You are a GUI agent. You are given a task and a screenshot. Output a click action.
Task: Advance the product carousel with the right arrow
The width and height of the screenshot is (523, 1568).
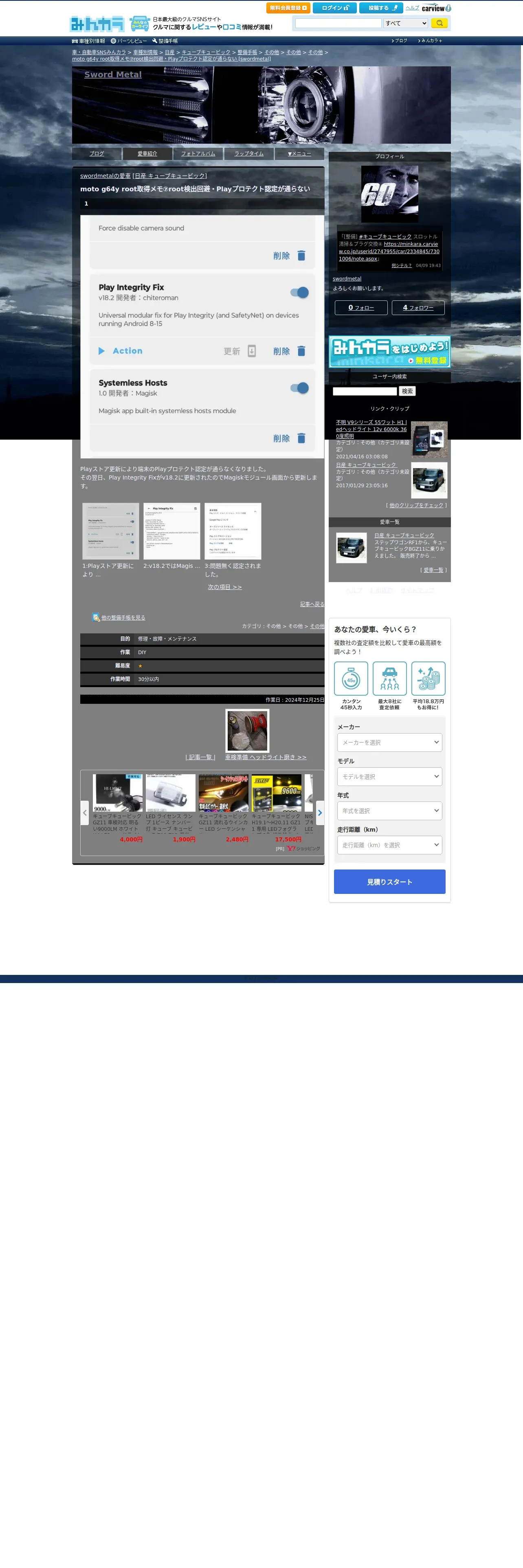coord(320,812)
